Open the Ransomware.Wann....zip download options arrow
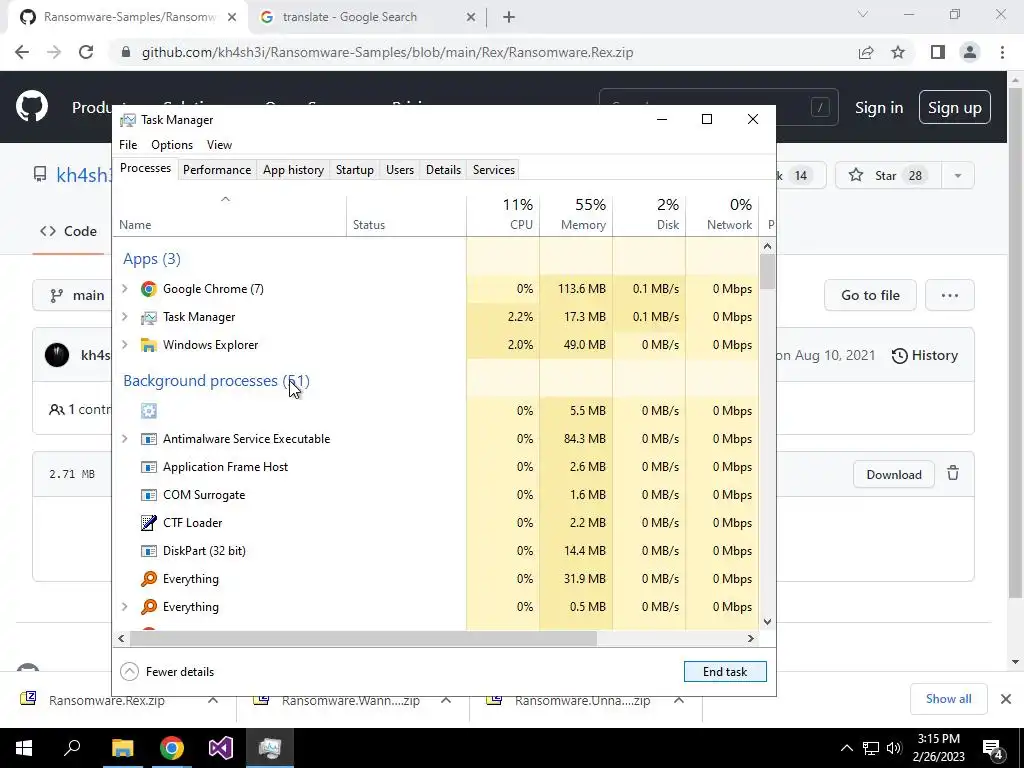Screen dimensions: 1024x768 446,700
